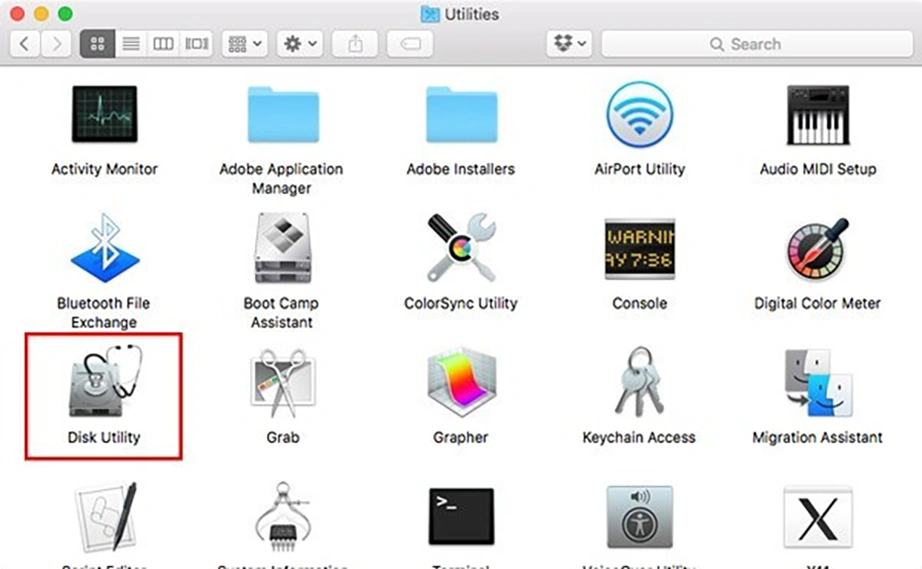
Task: Go back with the back arrow
Action: [x=25, y=43]
